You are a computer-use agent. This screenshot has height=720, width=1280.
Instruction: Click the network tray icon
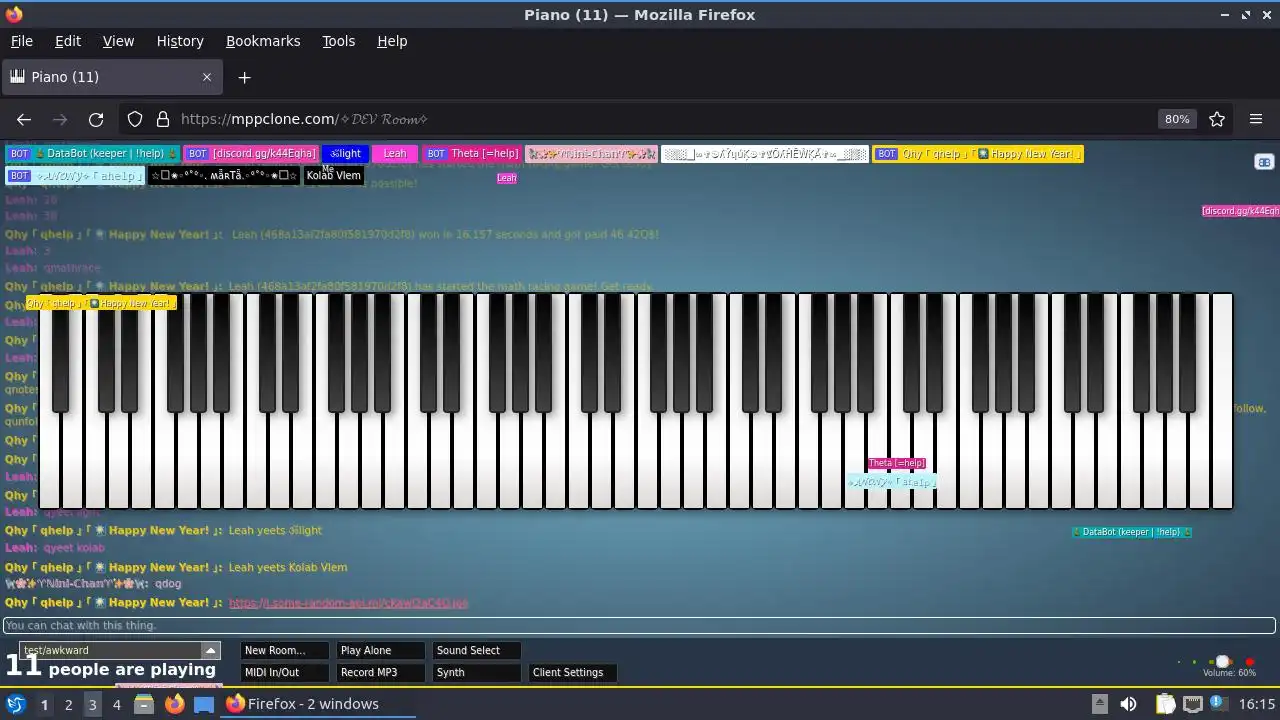pos(1192,704)
